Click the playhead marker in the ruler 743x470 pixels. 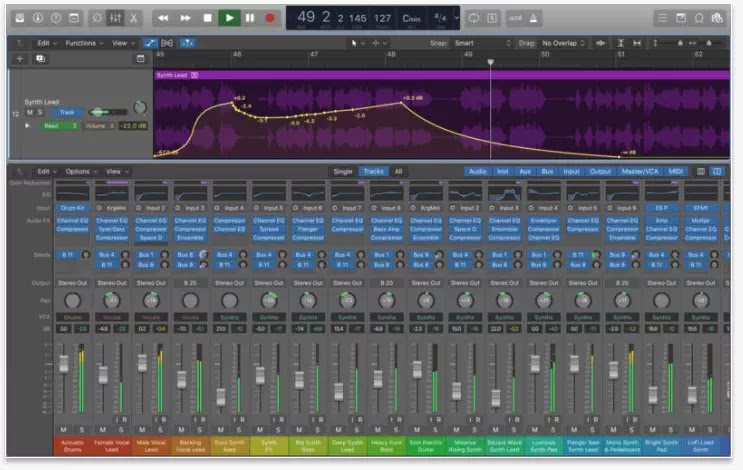pos(490,62)
